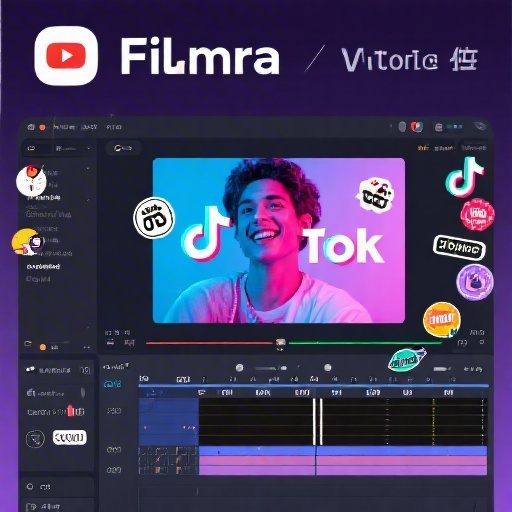Choose the yellow emoji sticker on left sidebar
The height and width of the screenshot is (512, 512).
(x=27, y=242)
